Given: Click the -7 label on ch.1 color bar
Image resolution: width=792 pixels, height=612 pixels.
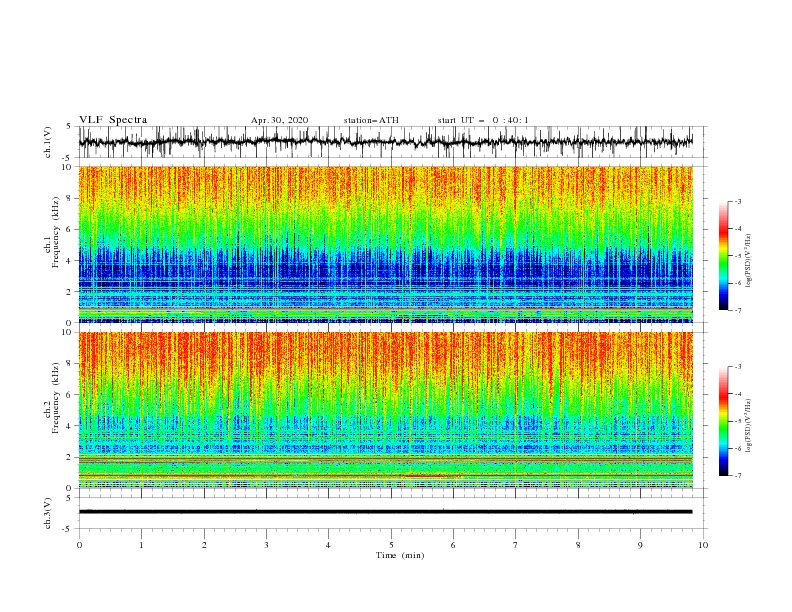Looking at the screenshot, I should tap(738, 310).
